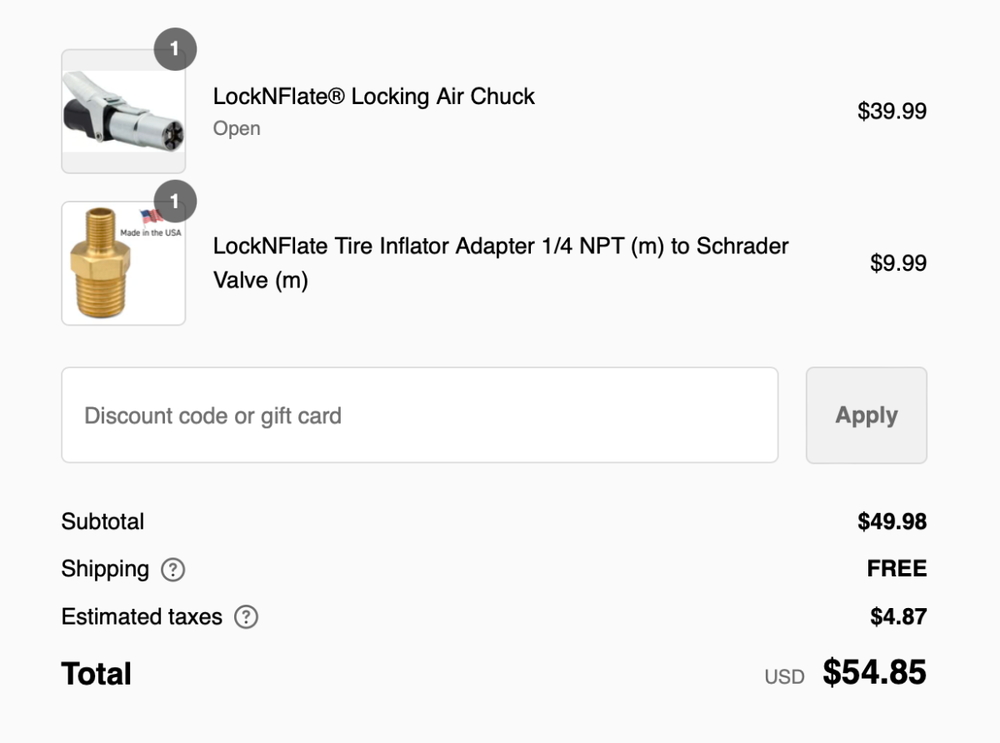Click the $54.85 total amount
1000x743 pixels.
pyautogui.click(x=874, y=673)
